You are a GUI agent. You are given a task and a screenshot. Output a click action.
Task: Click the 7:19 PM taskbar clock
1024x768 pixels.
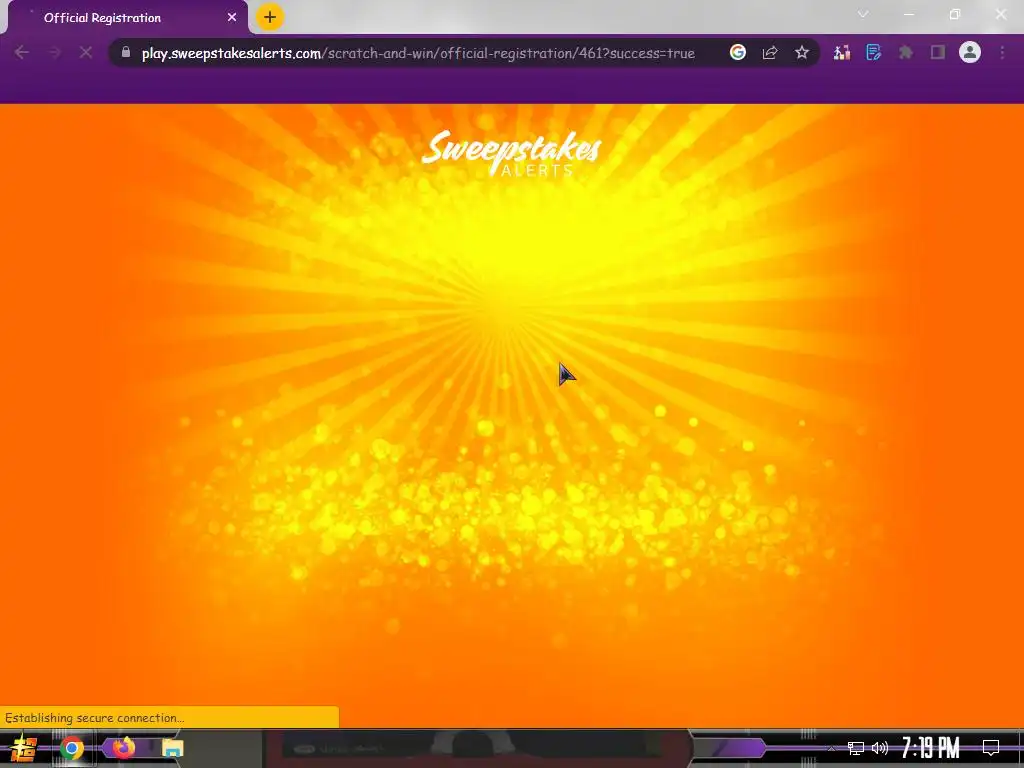[x=931, y=748]
